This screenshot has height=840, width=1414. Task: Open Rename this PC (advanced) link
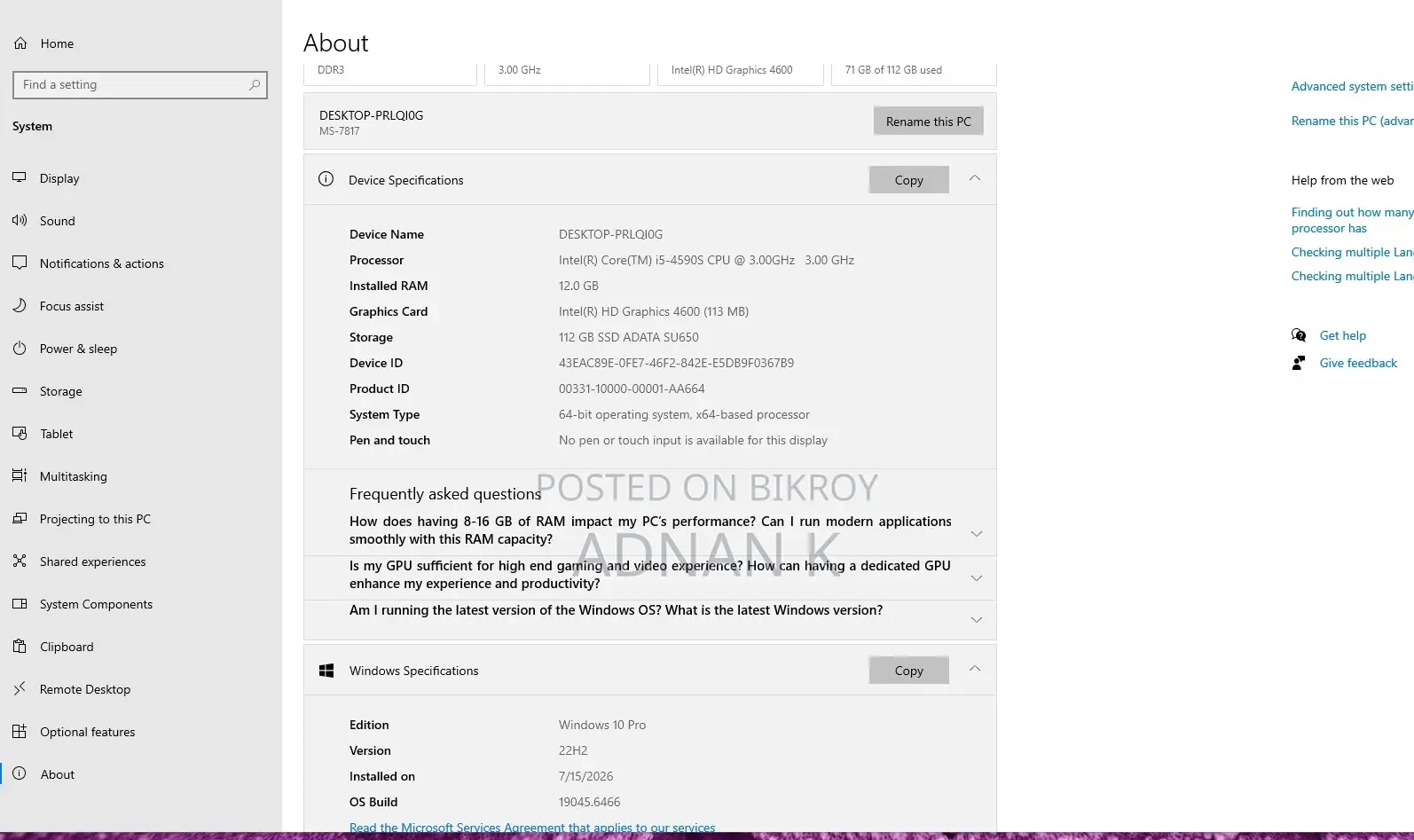tap(1352, 121)
